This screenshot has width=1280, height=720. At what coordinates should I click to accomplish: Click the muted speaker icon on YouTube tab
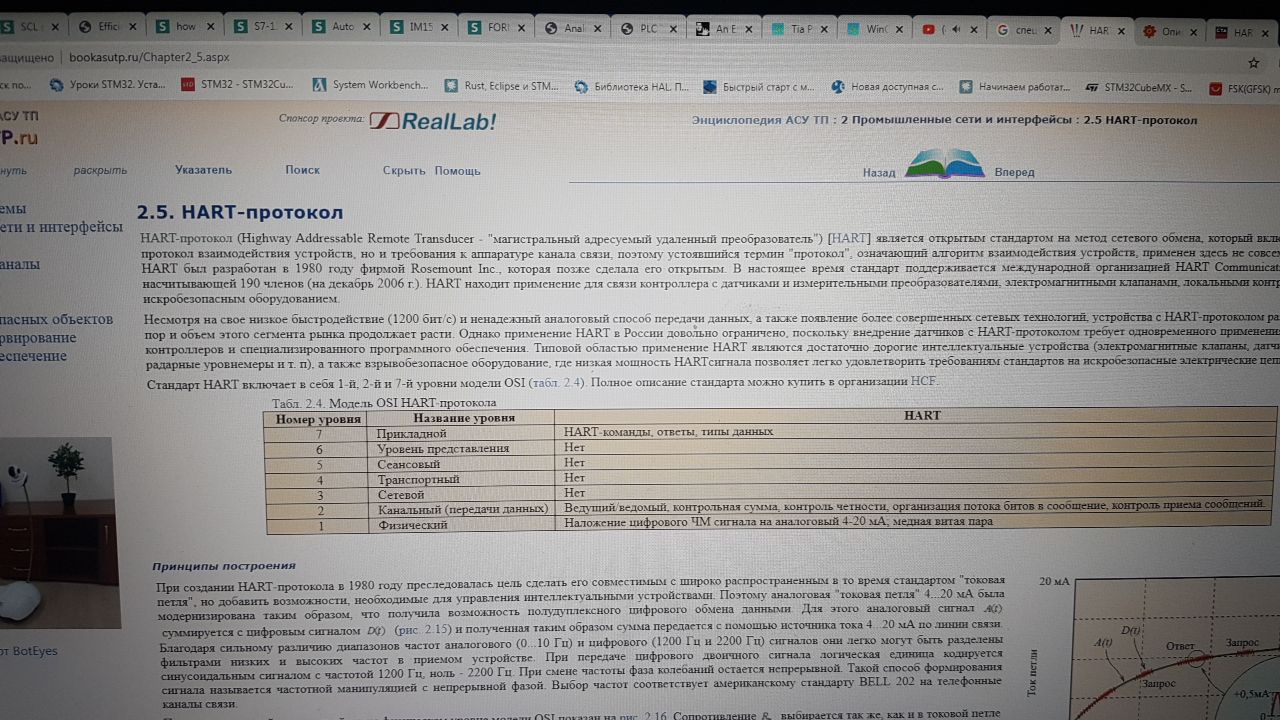956,30
